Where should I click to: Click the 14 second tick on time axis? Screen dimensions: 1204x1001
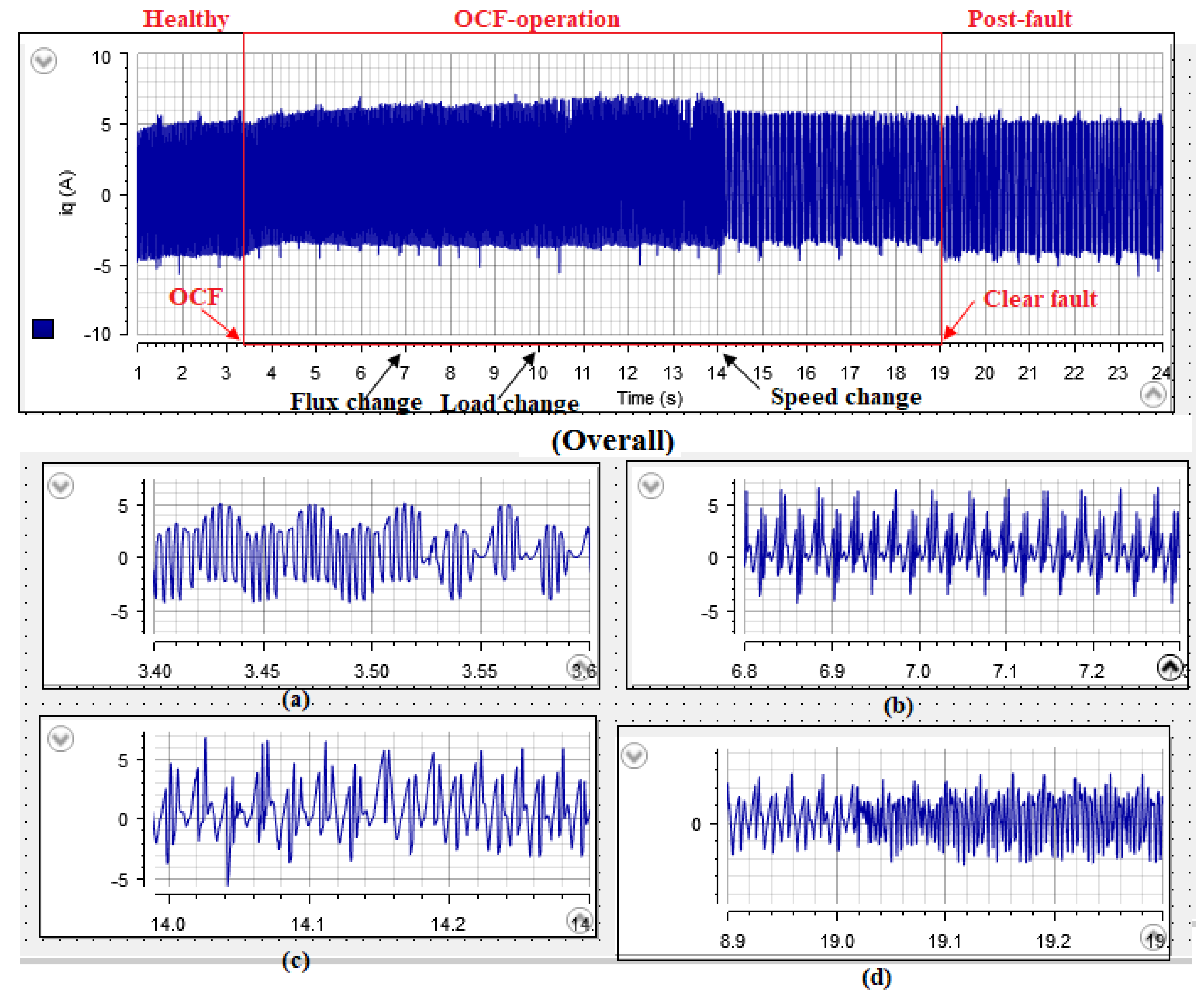point(717,373)
